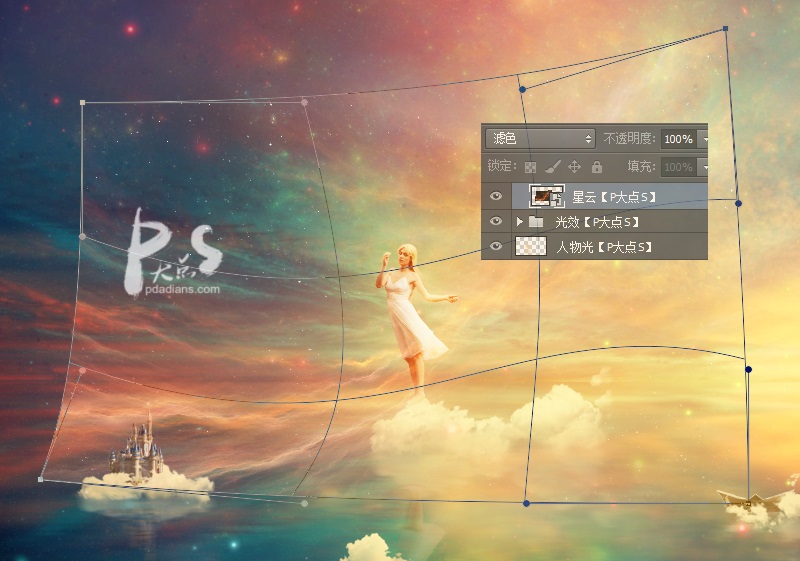The image size is (800, 561).
Task: Open the 不透明度 slider arrow
Action: pyautogui.click(x=703, y=139)
